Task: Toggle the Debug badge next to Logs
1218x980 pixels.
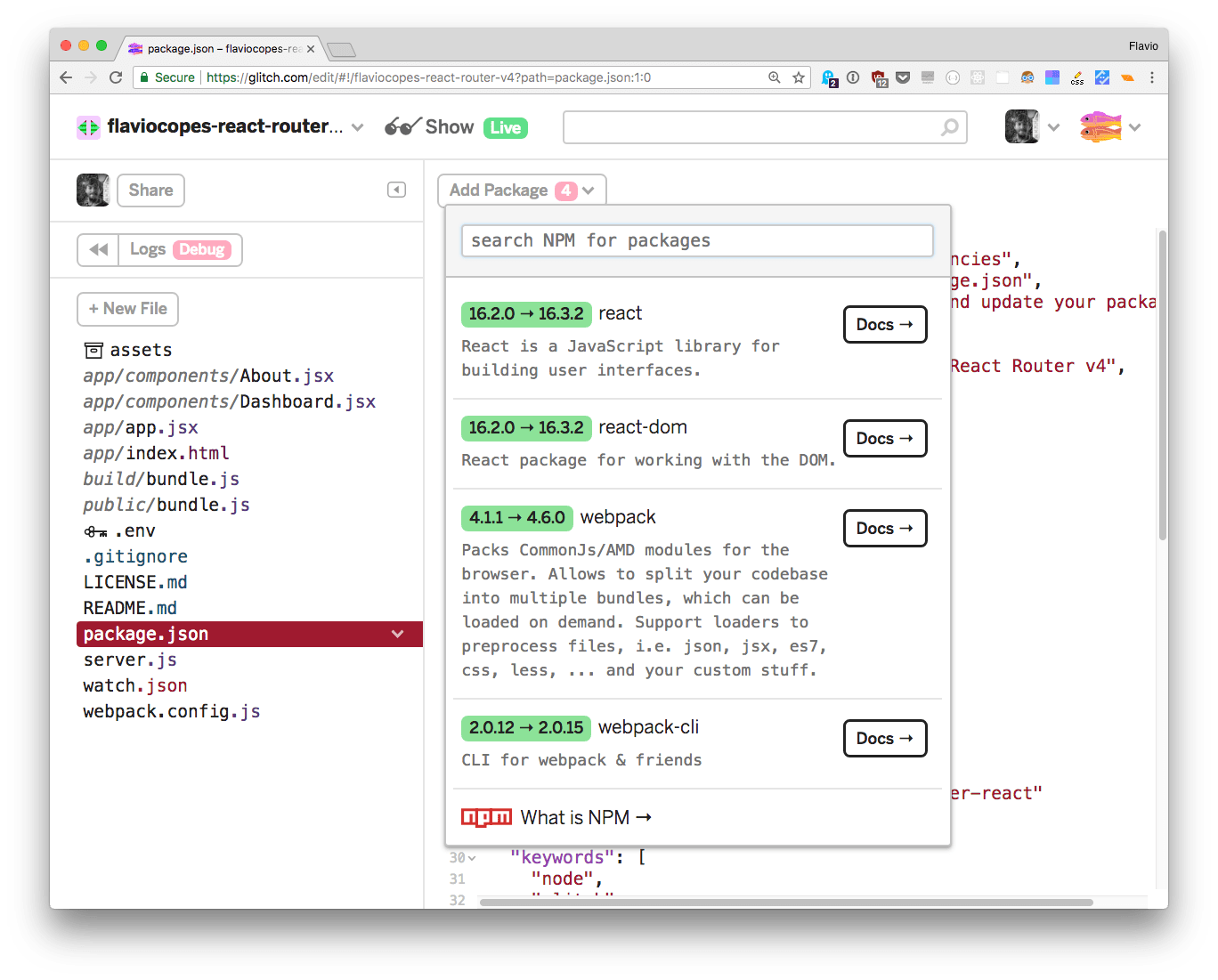Action: (x=202, y=249)
